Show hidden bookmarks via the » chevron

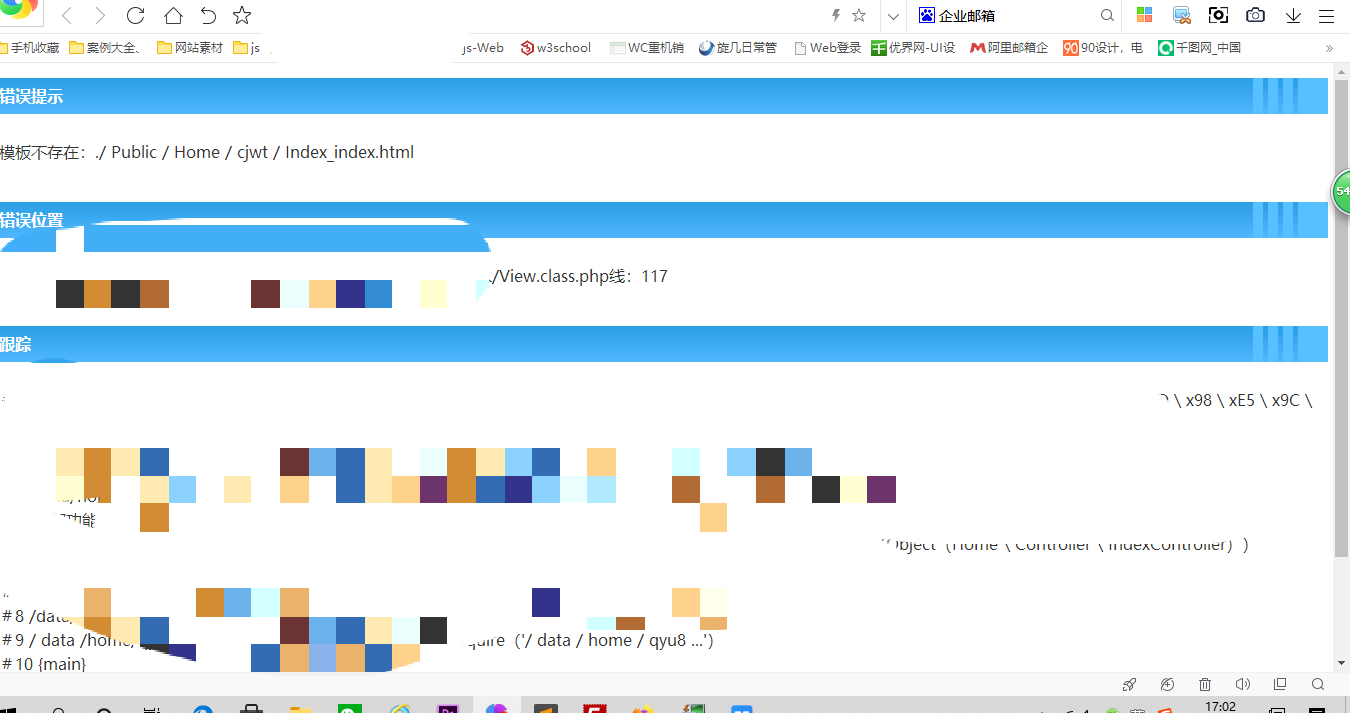(x=1330, y=47)
